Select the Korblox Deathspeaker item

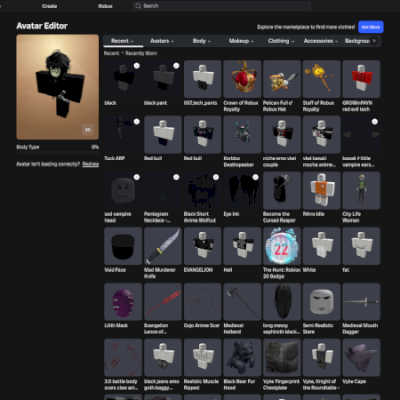tap(242, 135)
